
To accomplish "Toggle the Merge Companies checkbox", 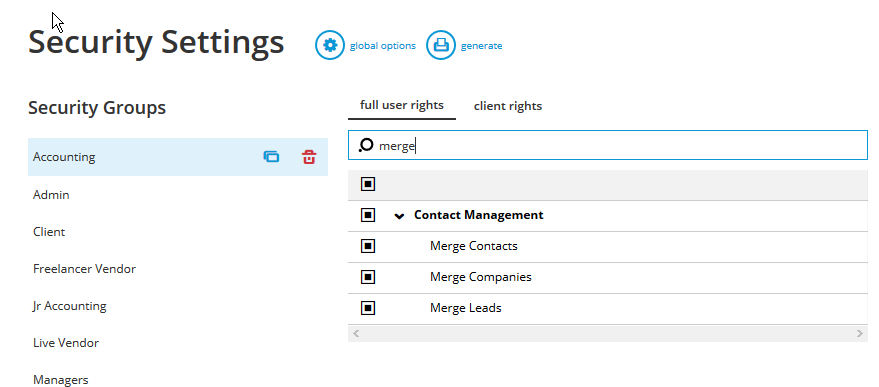I will coord(368,277).
